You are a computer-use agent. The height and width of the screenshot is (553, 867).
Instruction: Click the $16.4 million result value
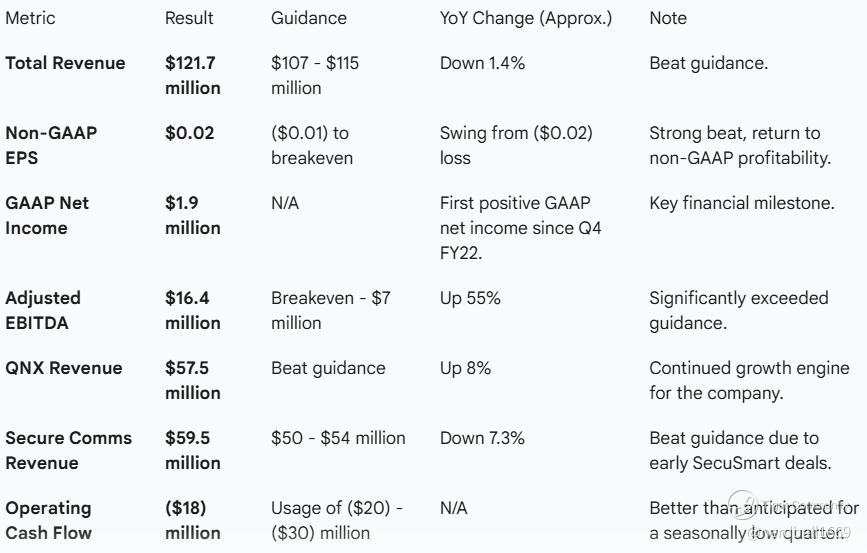pos(192,310)
